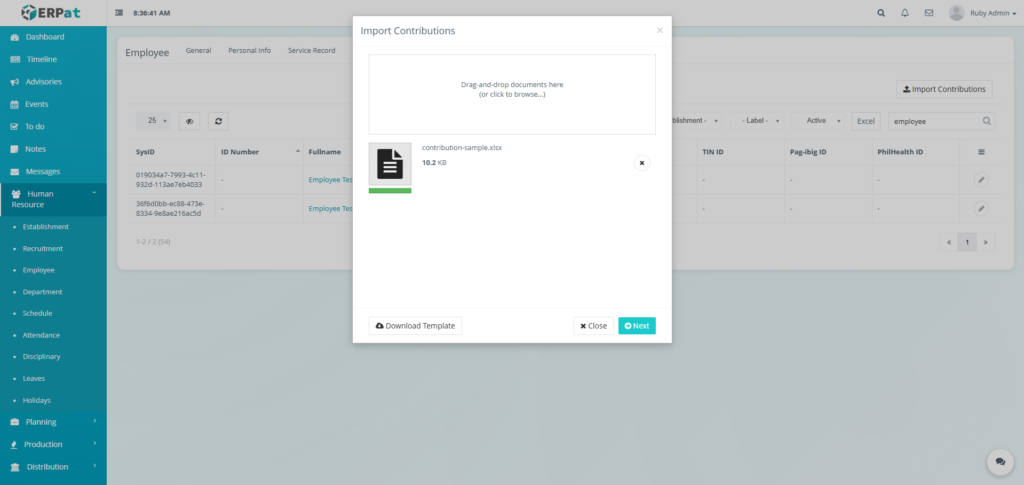Click the table menu hamburger icon
Screen dimensions: 1024x485
point(981,152)
